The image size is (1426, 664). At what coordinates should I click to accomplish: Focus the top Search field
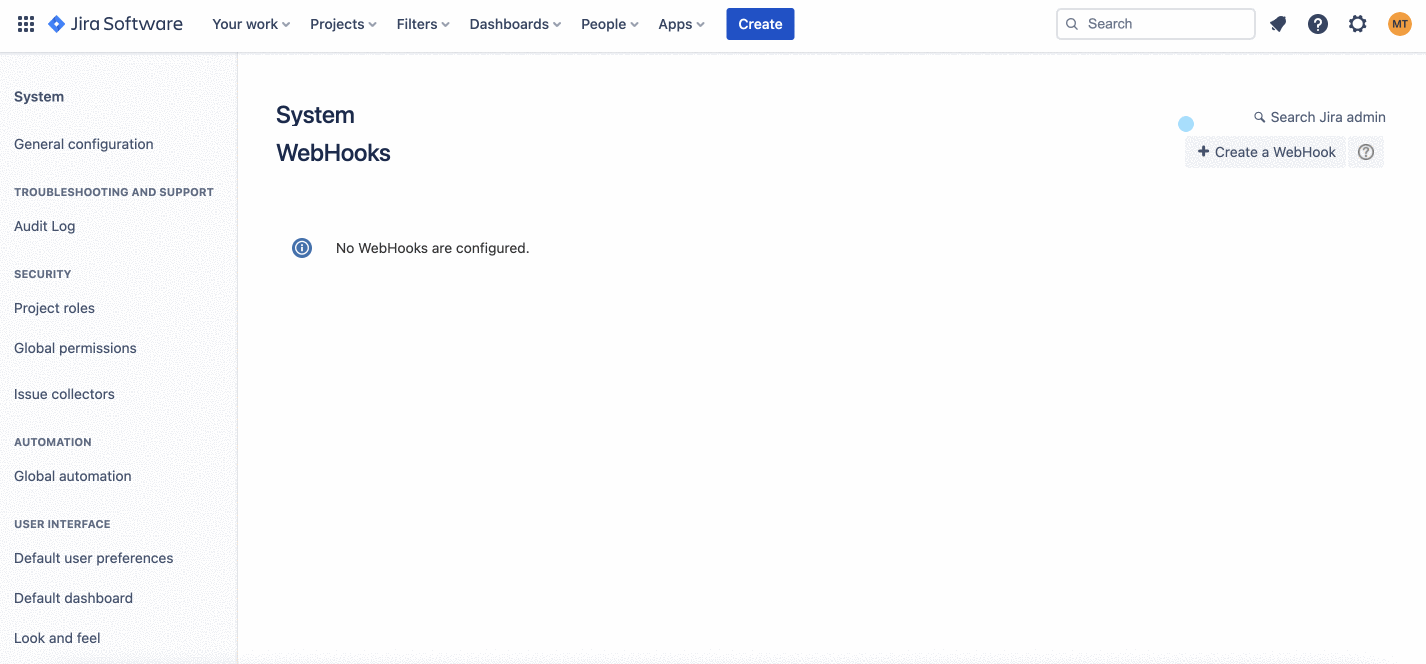(1155, 24)
